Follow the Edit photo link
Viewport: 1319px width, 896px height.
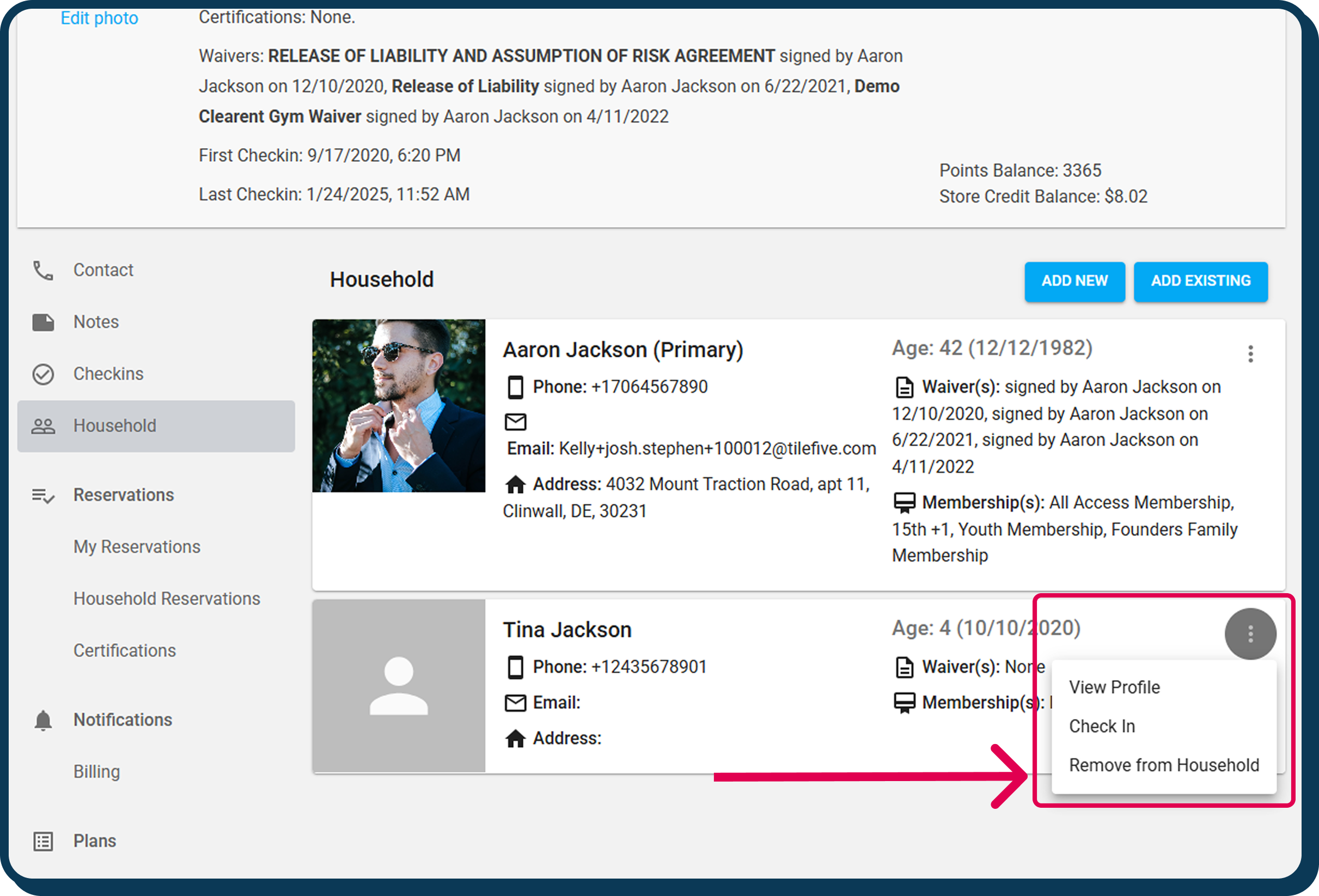(x=99, y=18)
